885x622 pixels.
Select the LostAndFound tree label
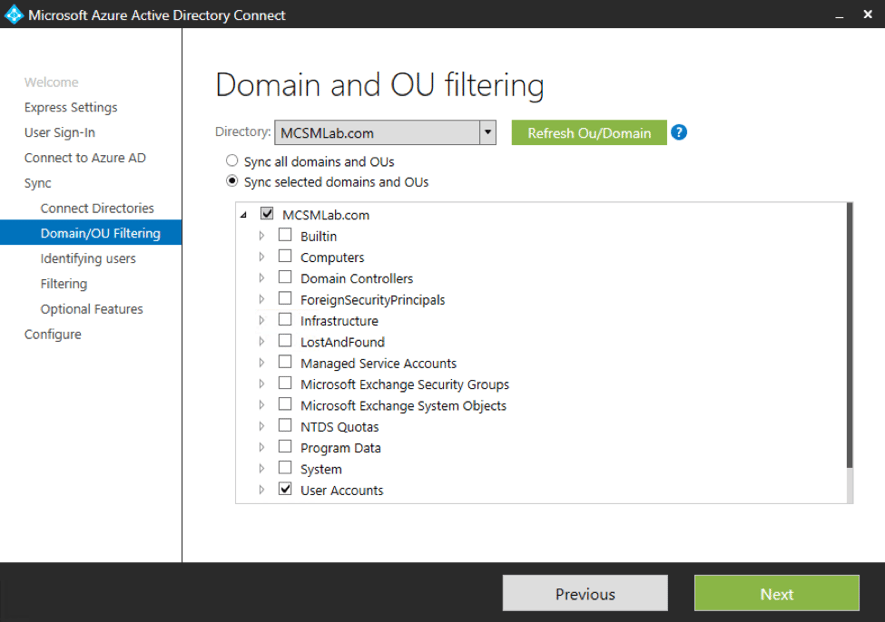coord(342,342)
